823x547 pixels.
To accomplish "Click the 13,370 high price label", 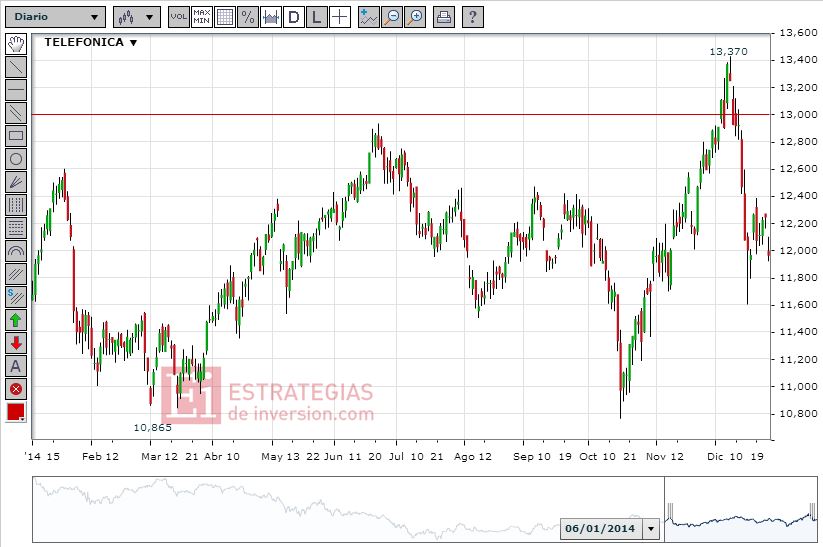I will coord(728,51).
